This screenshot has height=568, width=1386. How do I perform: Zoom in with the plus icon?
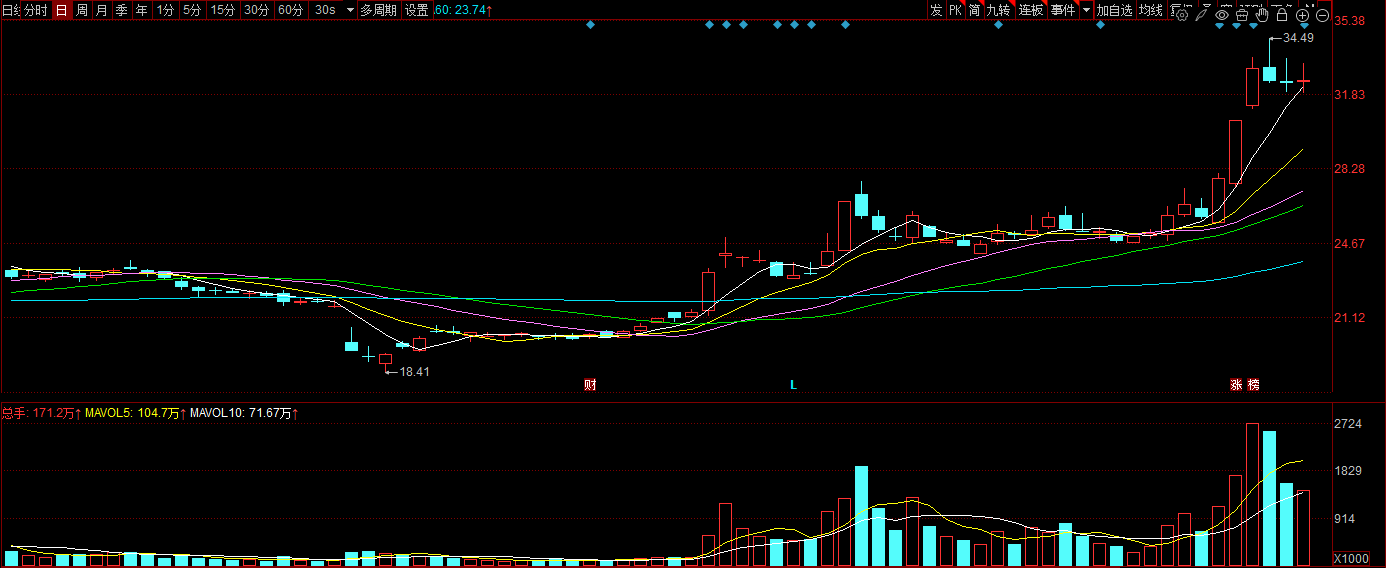(x=1302, y=15)
